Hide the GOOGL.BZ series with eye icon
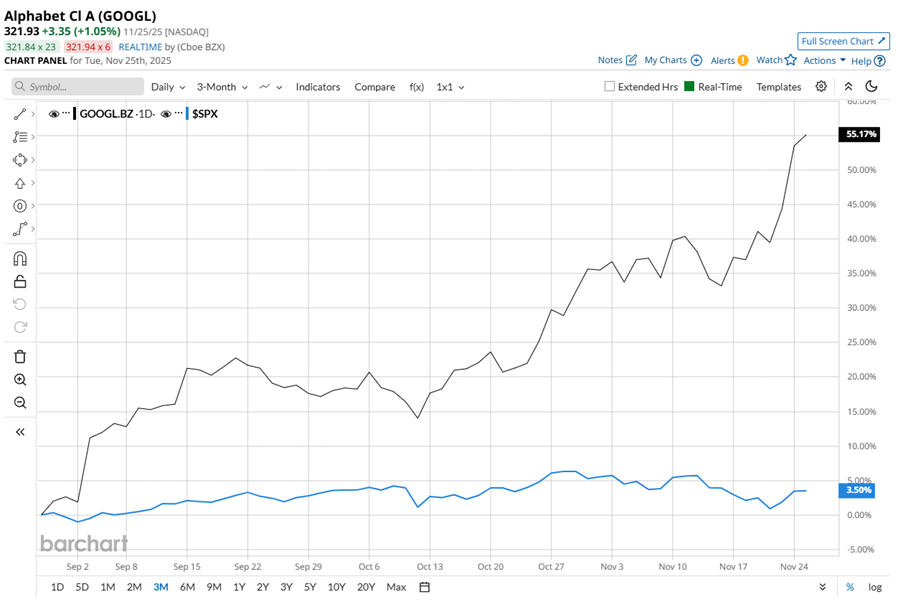This screenshot has width=903, height=602. 54,114
